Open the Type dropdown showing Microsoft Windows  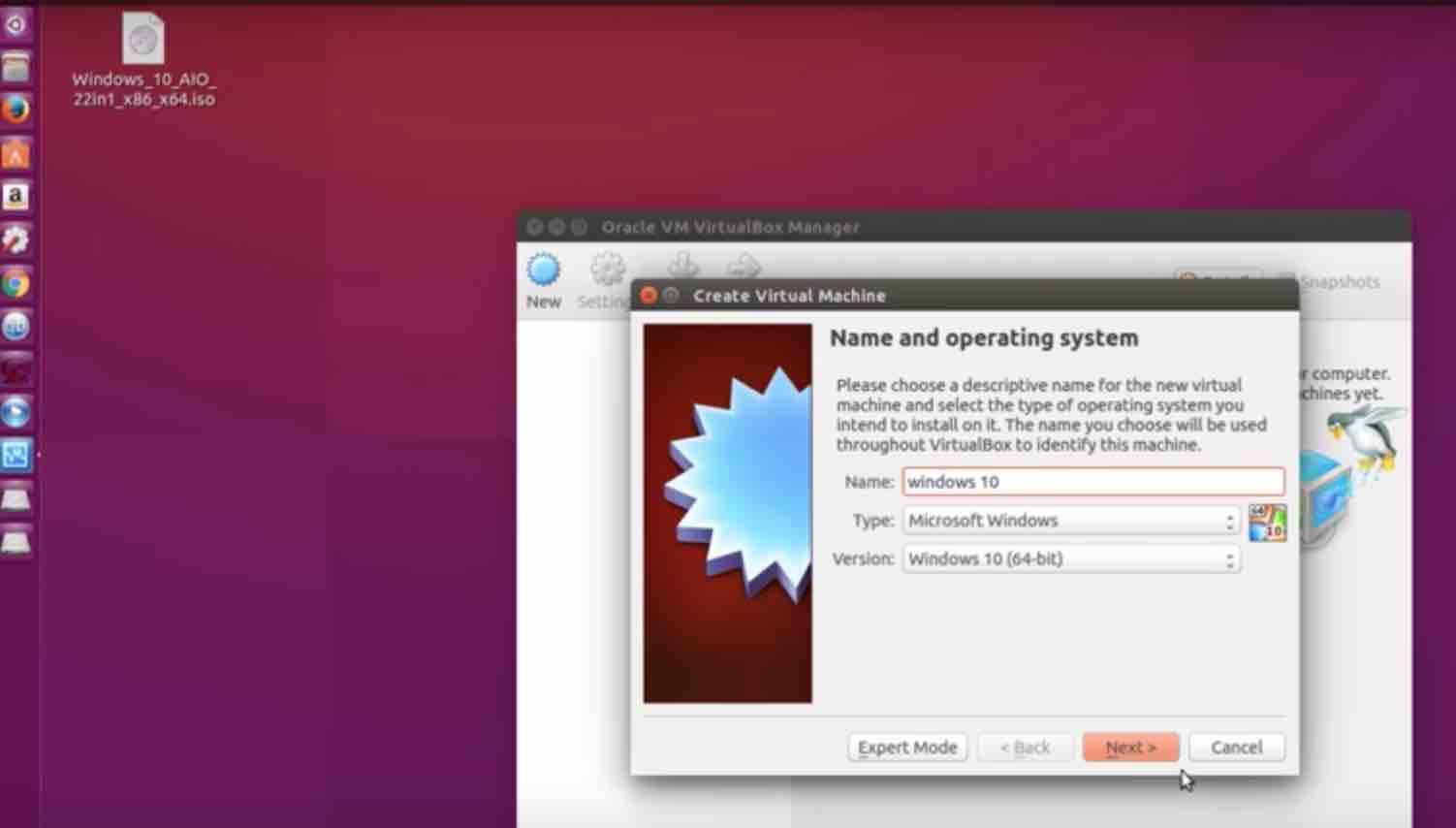tap(1070, 520)
